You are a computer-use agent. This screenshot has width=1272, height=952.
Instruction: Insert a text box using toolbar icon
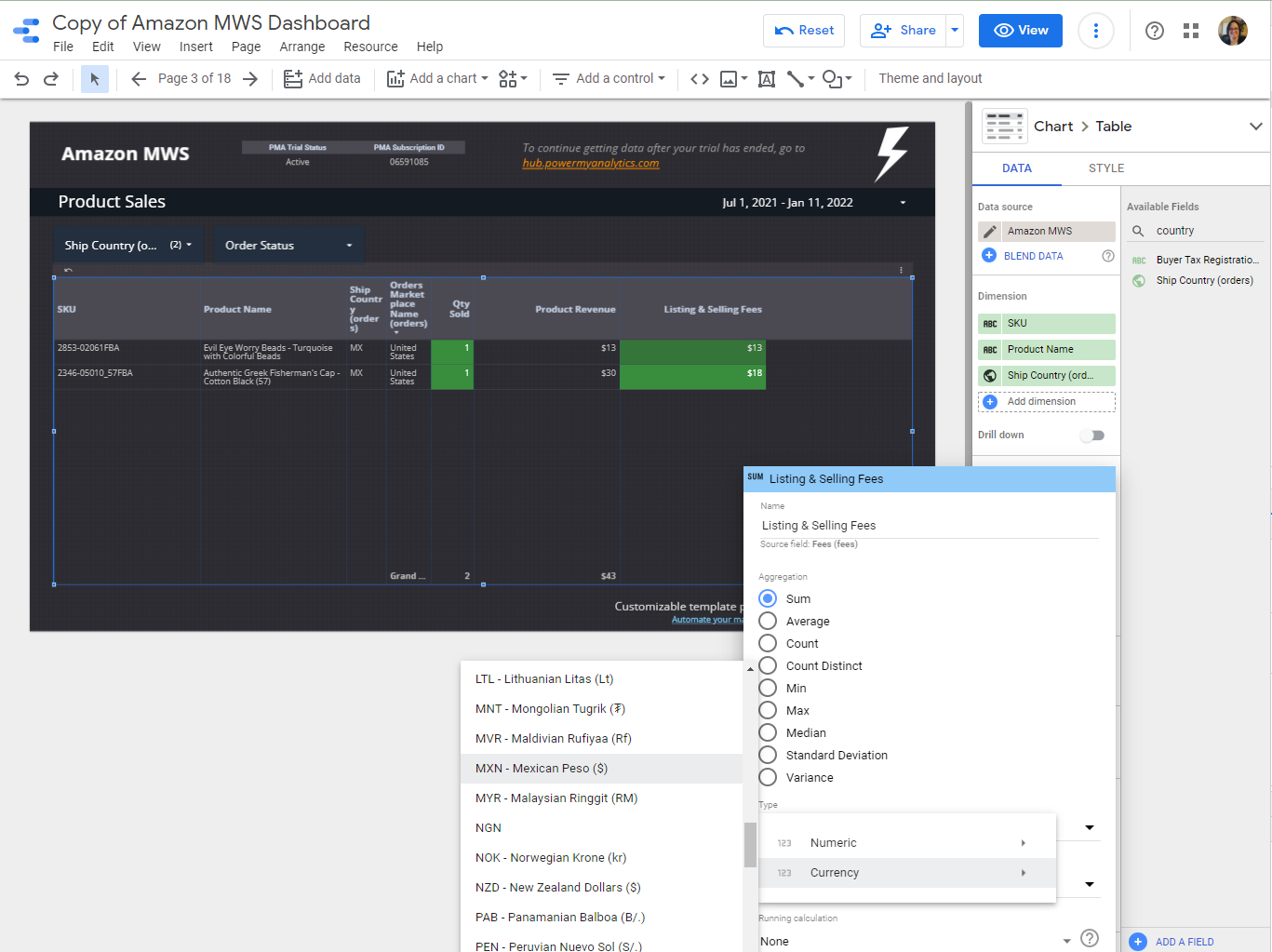[x=767, y=79]
